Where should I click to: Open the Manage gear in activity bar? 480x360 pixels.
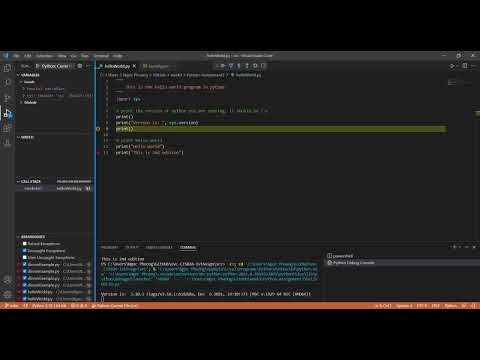7,294
